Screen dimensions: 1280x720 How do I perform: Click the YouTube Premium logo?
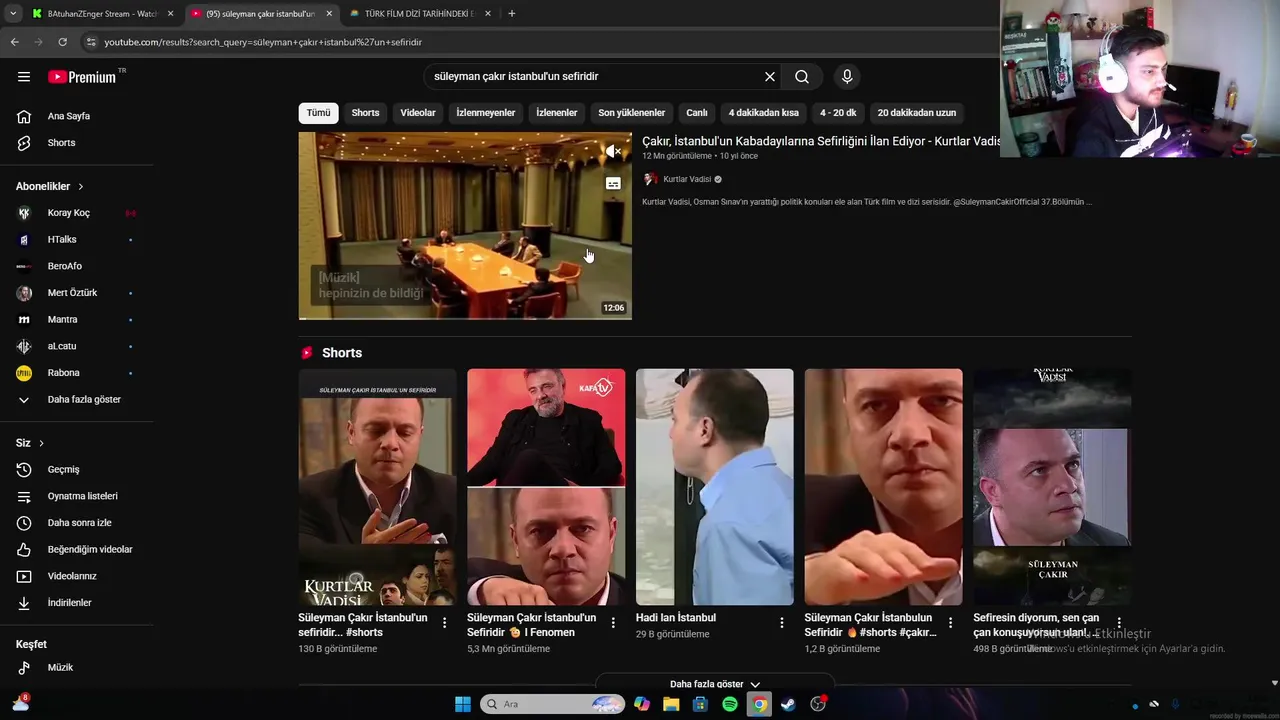tap(82, 77)
